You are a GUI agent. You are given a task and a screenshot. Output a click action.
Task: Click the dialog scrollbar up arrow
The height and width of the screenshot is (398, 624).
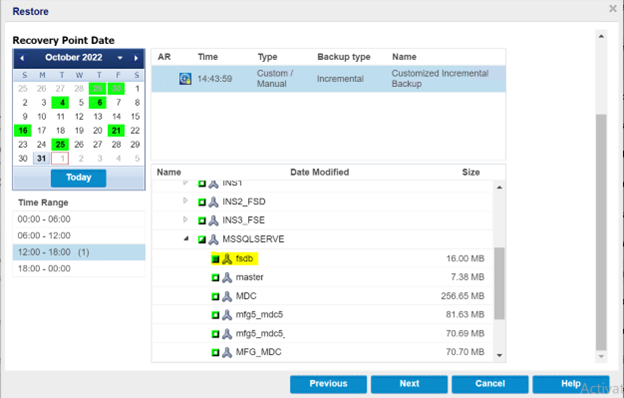tap(601, 36)
